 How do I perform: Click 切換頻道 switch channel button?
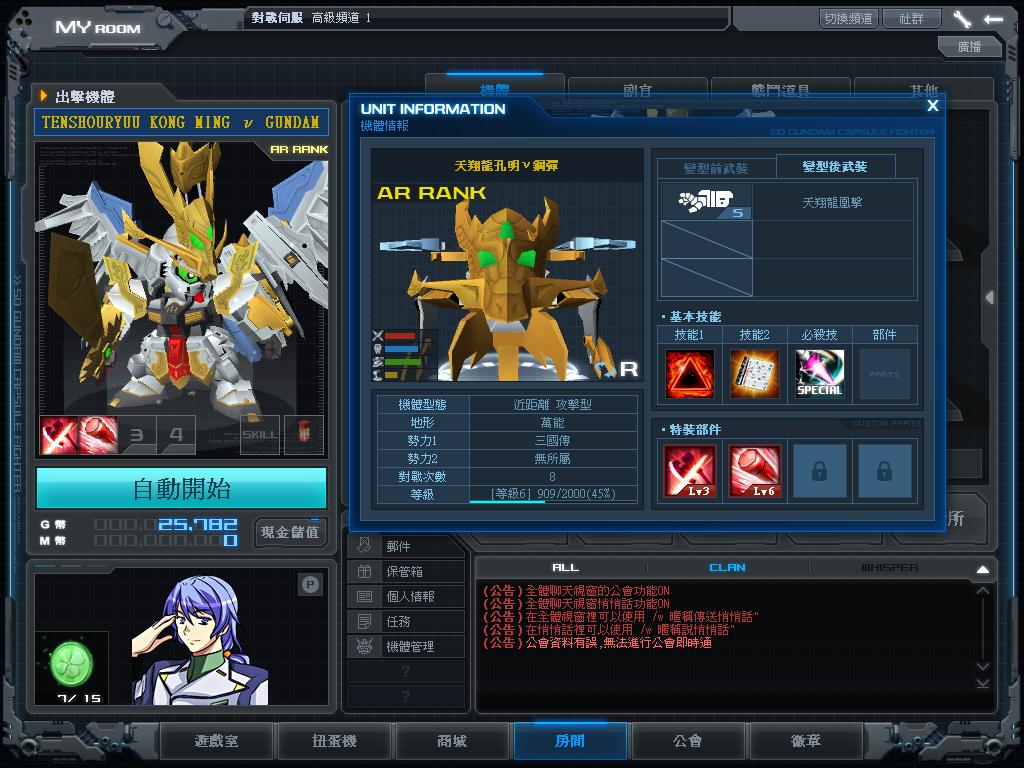coord(848,18)
